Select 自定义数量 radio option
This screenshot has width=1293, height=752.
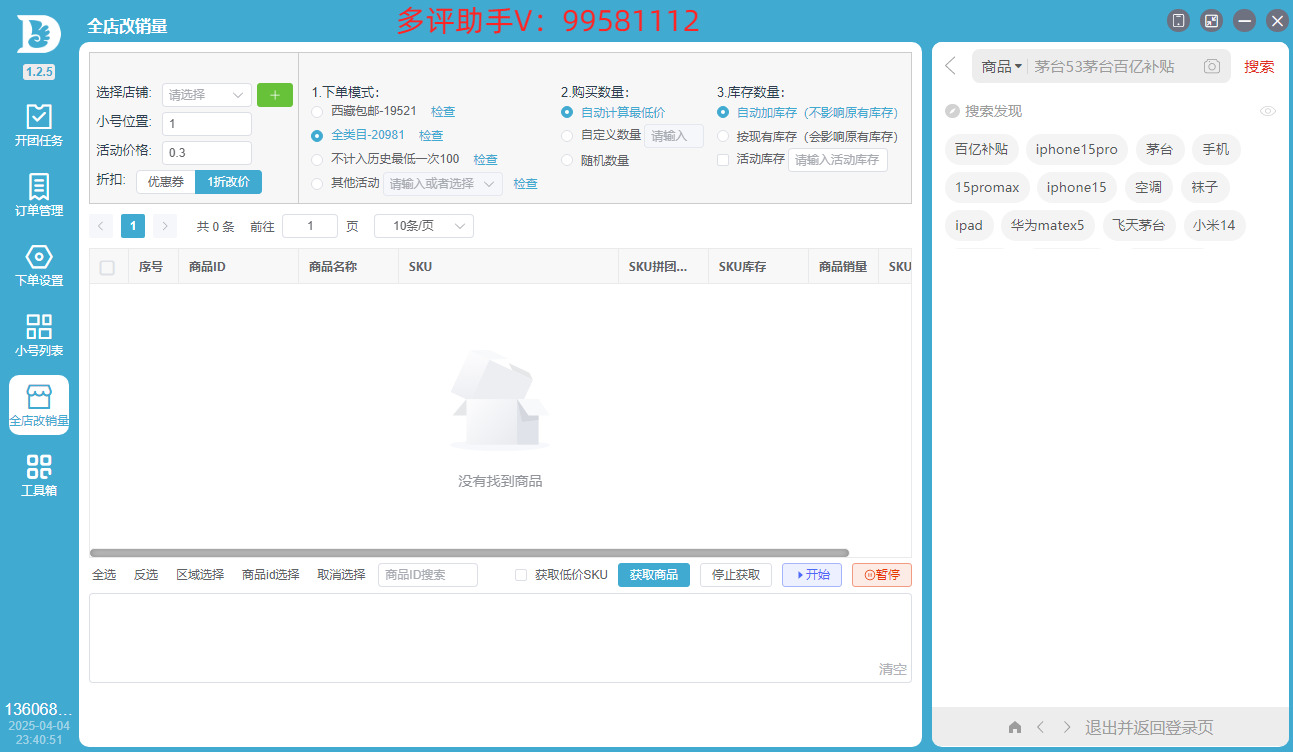[567, 135]
